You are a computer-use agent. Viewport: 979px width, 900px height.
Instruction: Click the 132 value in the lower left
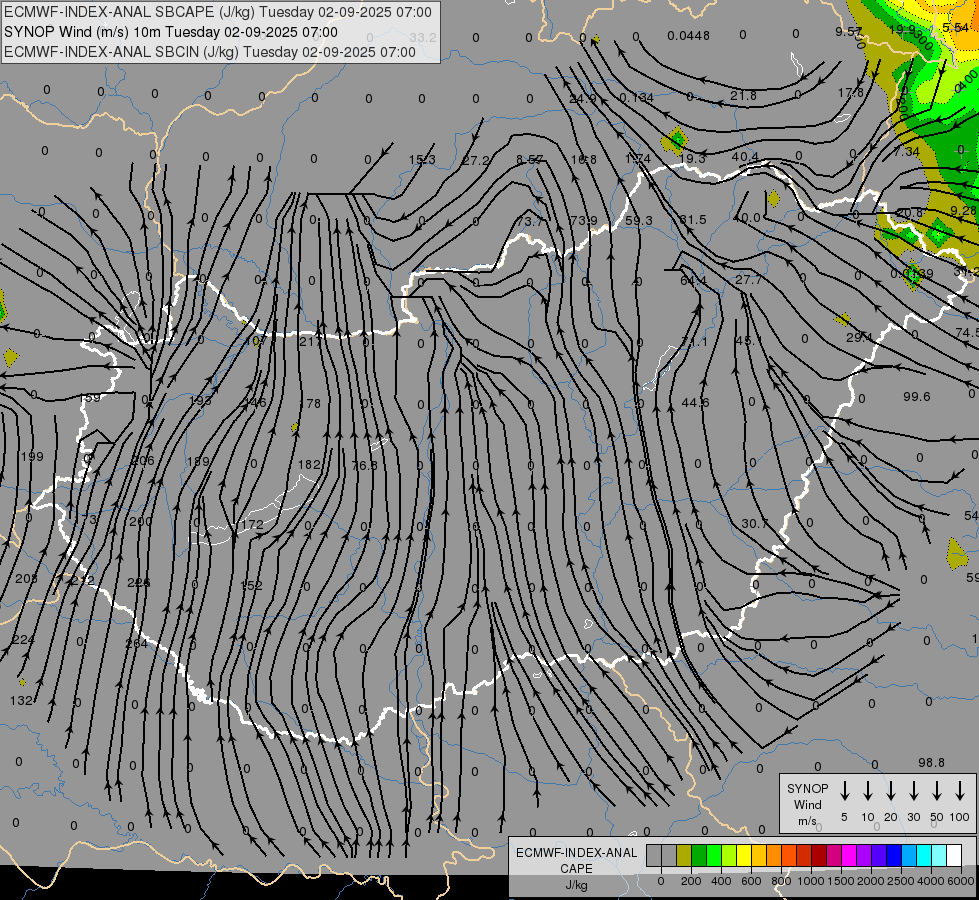(x=21, y=700)
